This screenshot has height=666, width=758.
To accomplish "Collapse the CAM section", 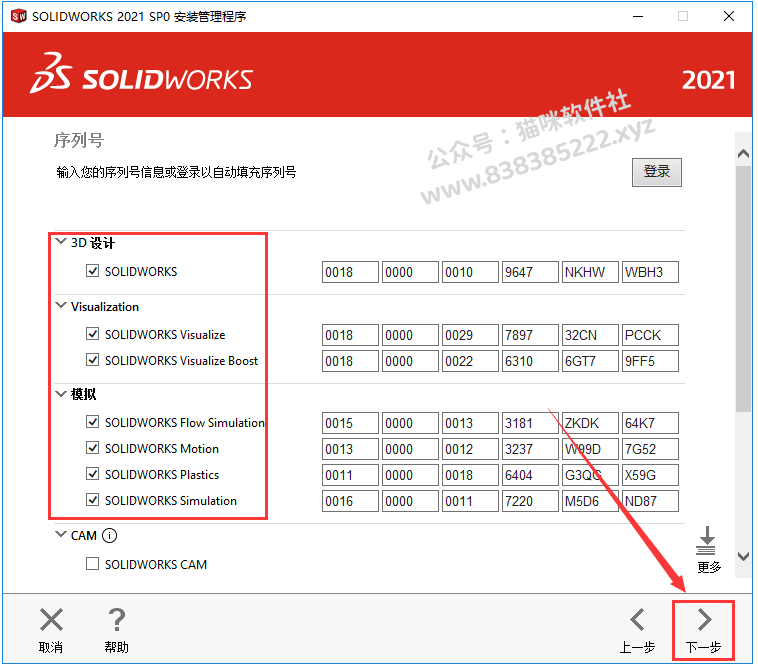I will [61, 535].
